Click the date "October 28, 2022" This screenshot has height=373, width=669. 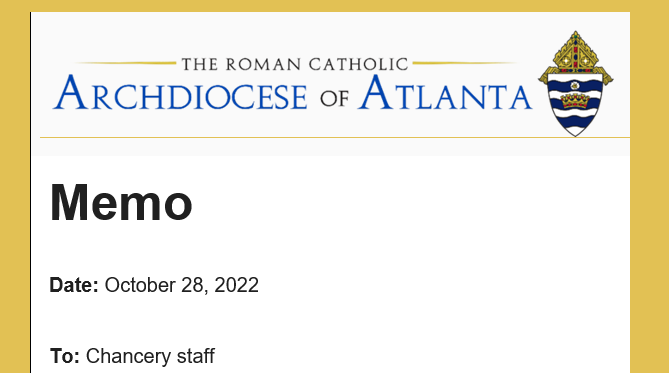coord(182,285)
